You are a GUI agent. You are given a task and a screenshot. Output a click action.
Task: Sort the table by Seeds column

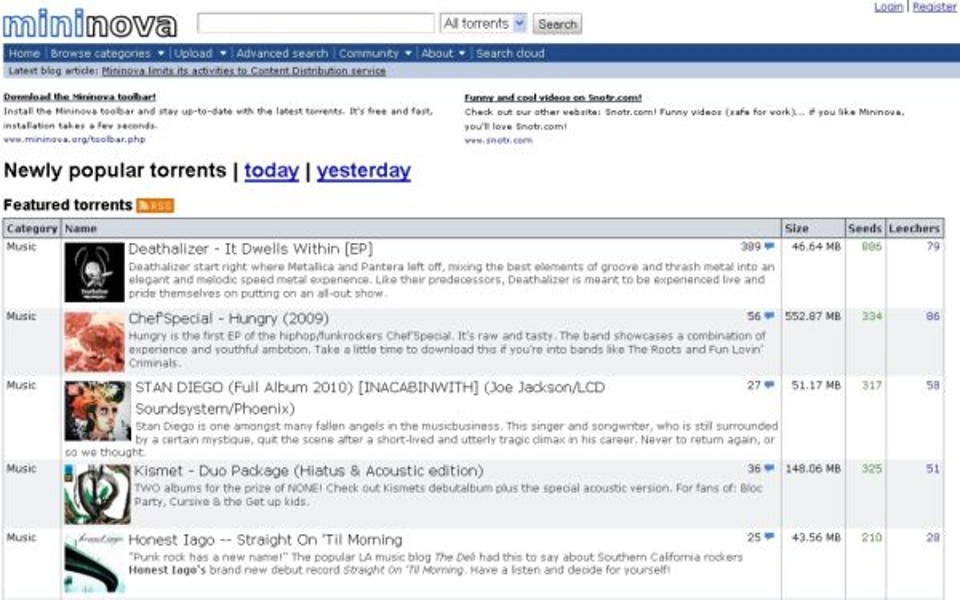click(x=864, y=229)
